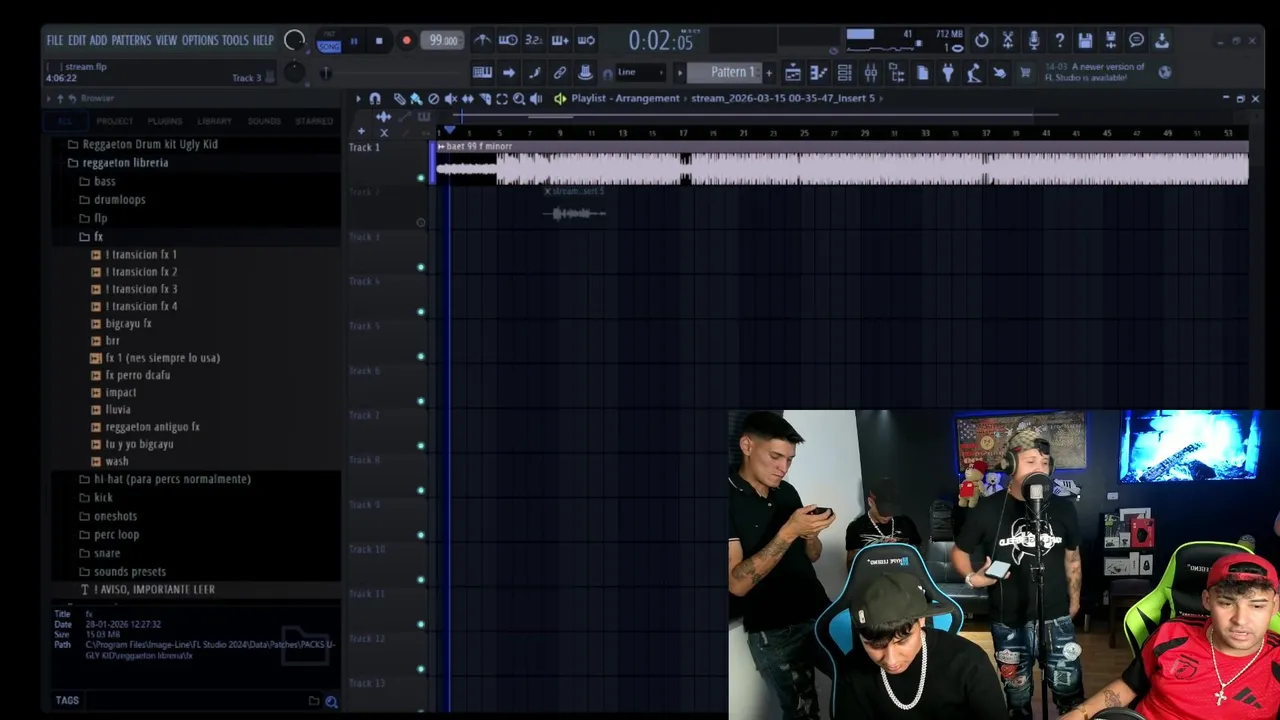Add new pattern with plus button
The image size is (1280, 720).
(x=769, y=72)
